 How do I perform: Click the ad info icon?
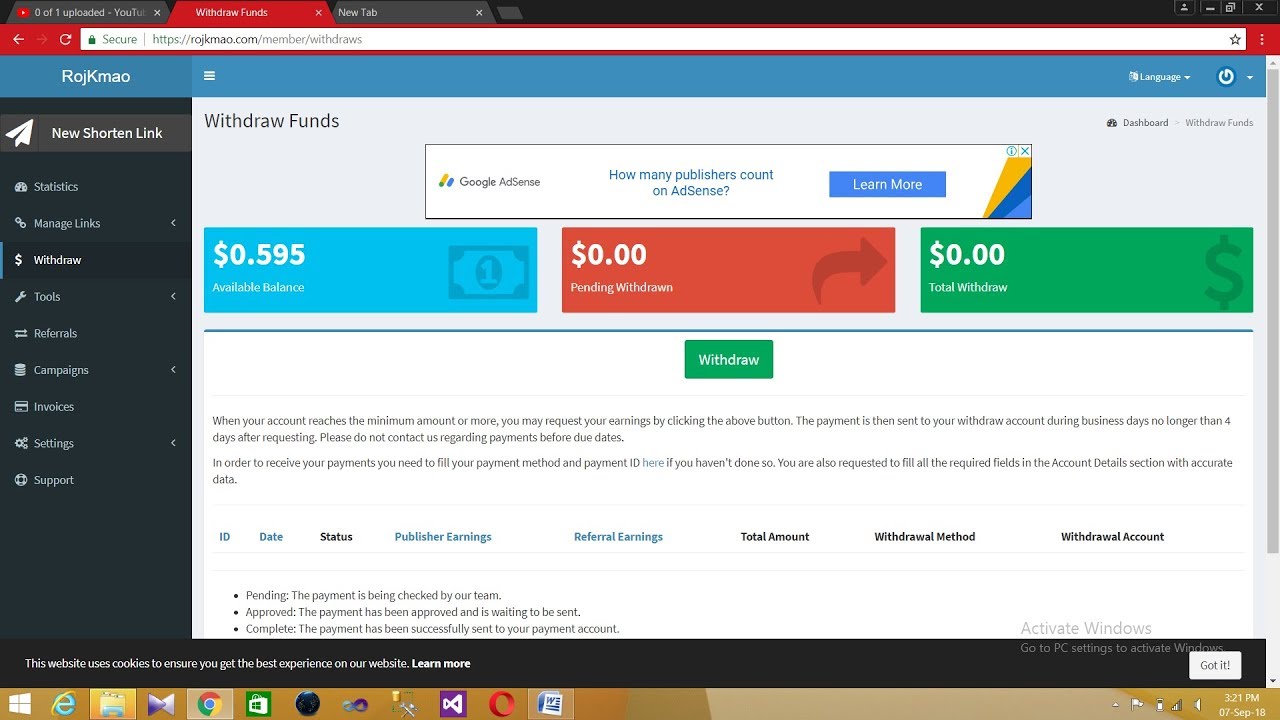(1012, 151)
